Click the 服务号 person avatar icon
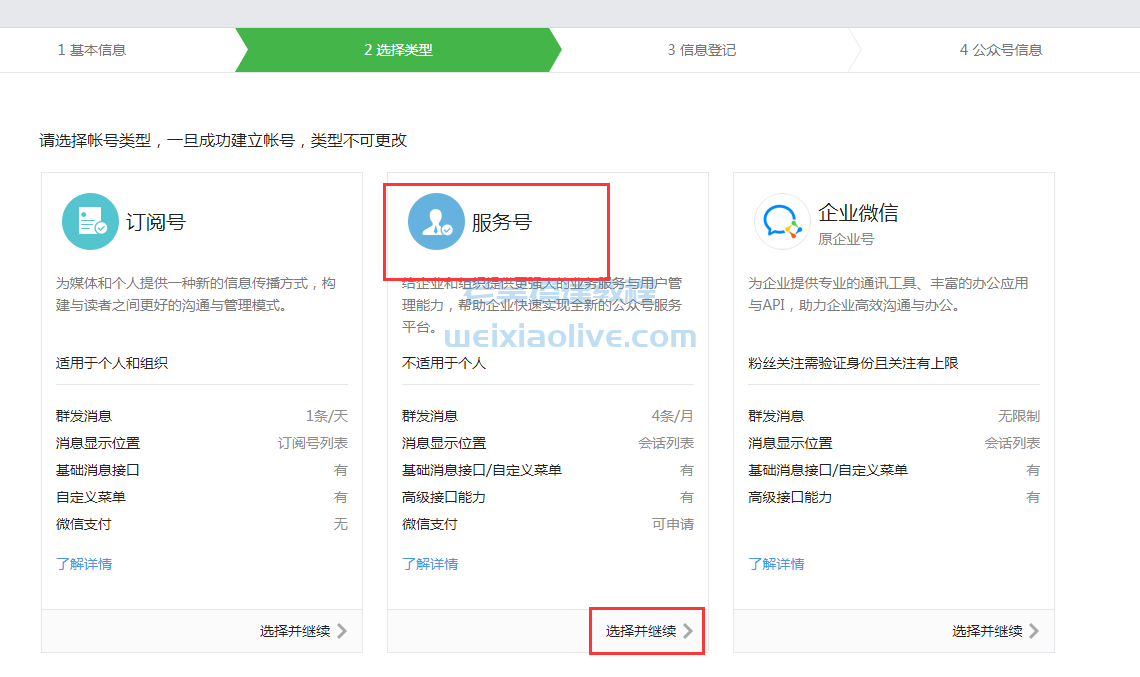Image resolution: width=1140 pixels, height=677 pixels. (x=437, y=222)
